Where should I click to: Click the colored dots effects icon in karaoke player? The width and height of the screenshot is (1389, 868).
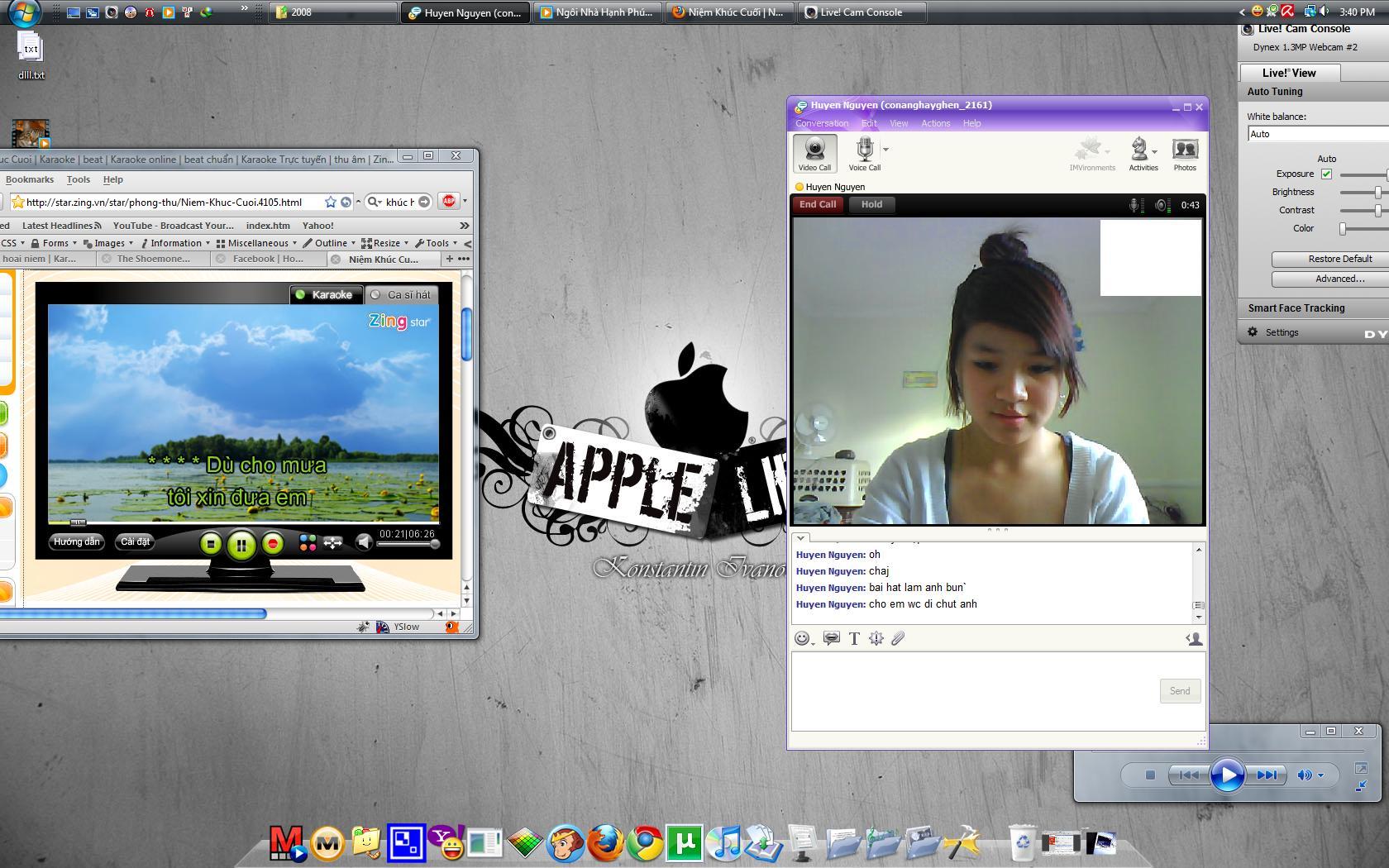[x=308, y=543]
